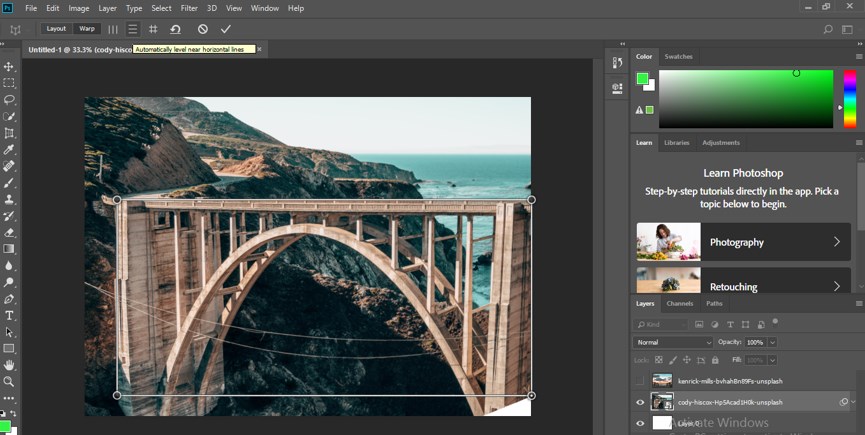The height and width of the screenshot is (435, 865).
Task: Select the History Brush tool
Action: (x=9, y=216)
